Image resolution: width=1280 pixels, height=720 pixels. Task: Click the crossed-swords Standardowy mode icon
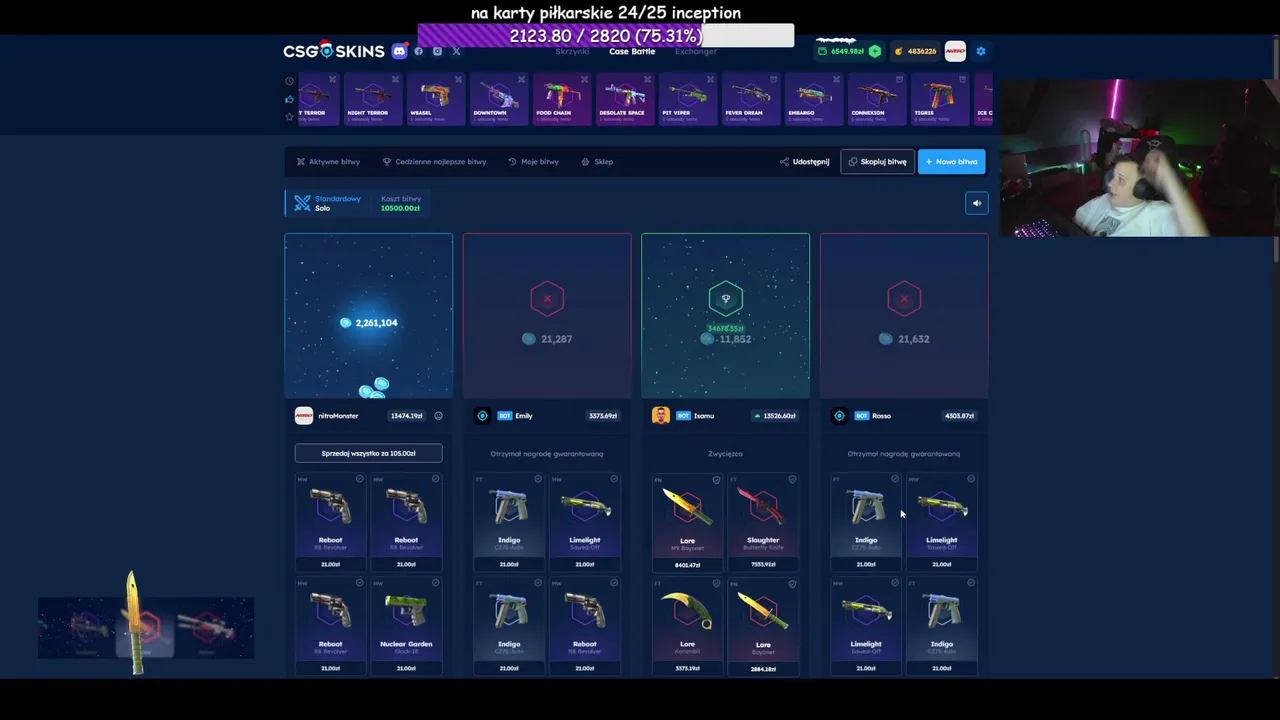302,203
